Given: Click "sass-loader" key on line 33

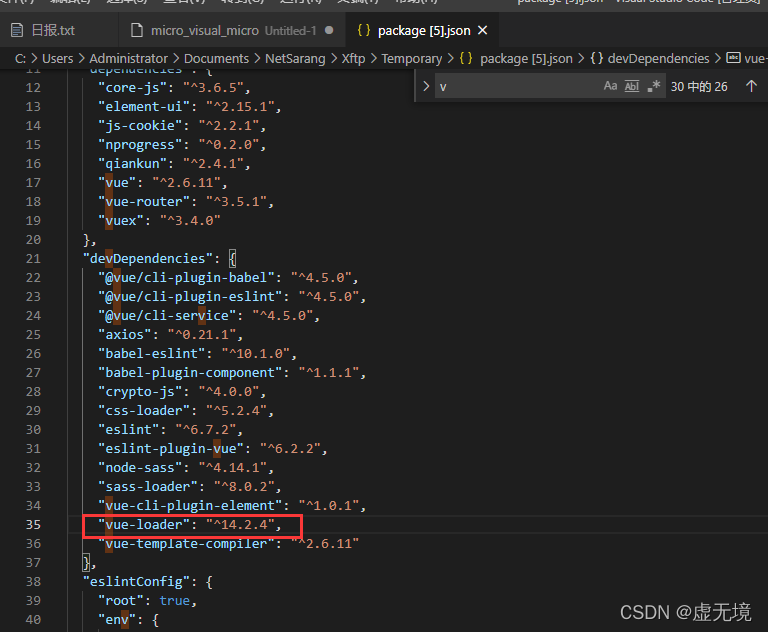Looking at the screenshot, I should point(147,487).
